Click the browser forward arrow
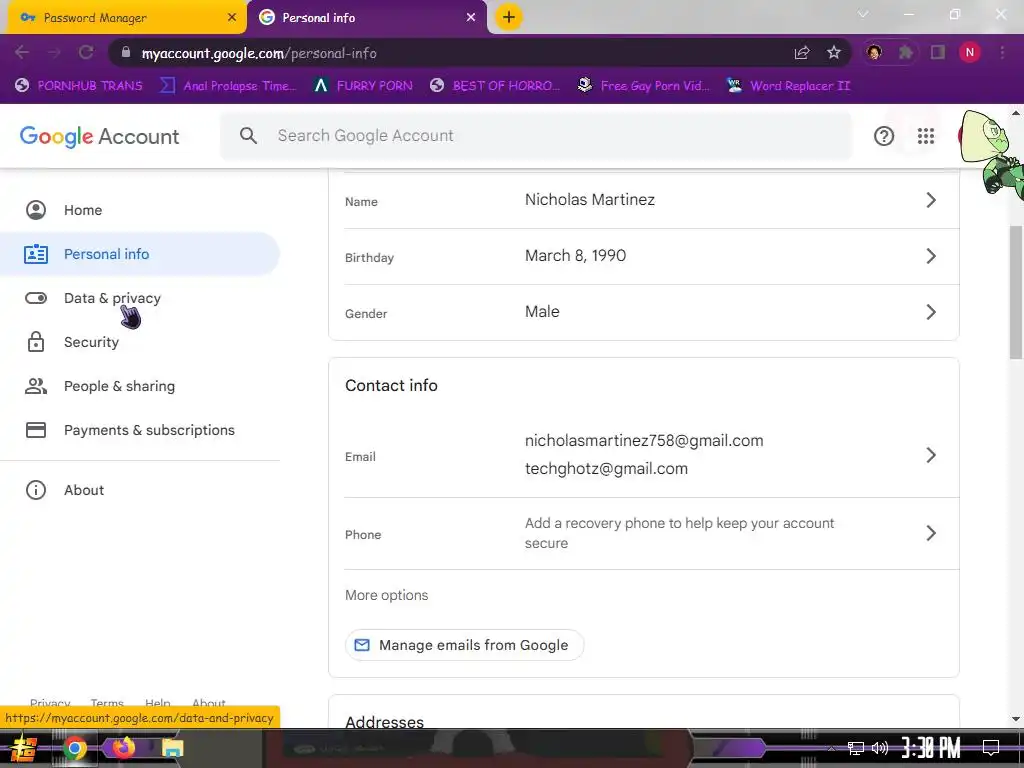The height and width of the screenshot is (768, 1024). point(54,52)
